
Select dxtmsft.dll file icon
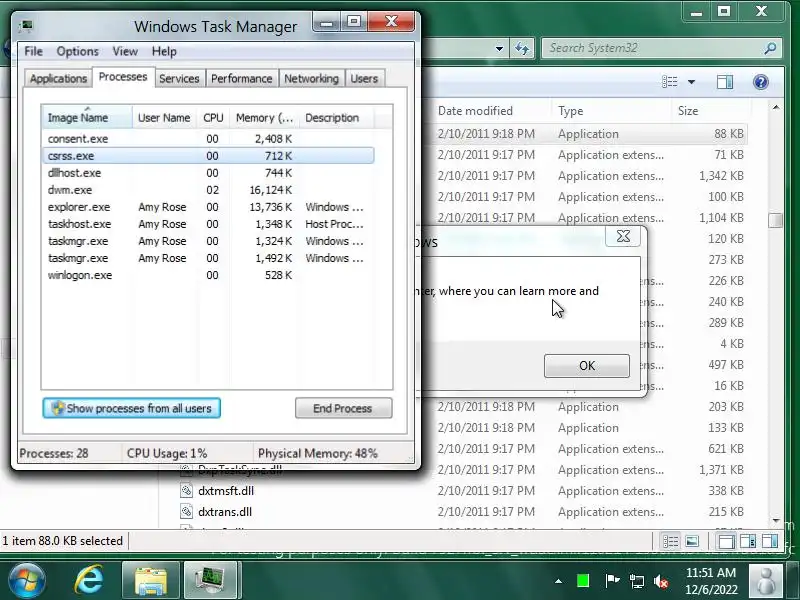coord(186,491)
